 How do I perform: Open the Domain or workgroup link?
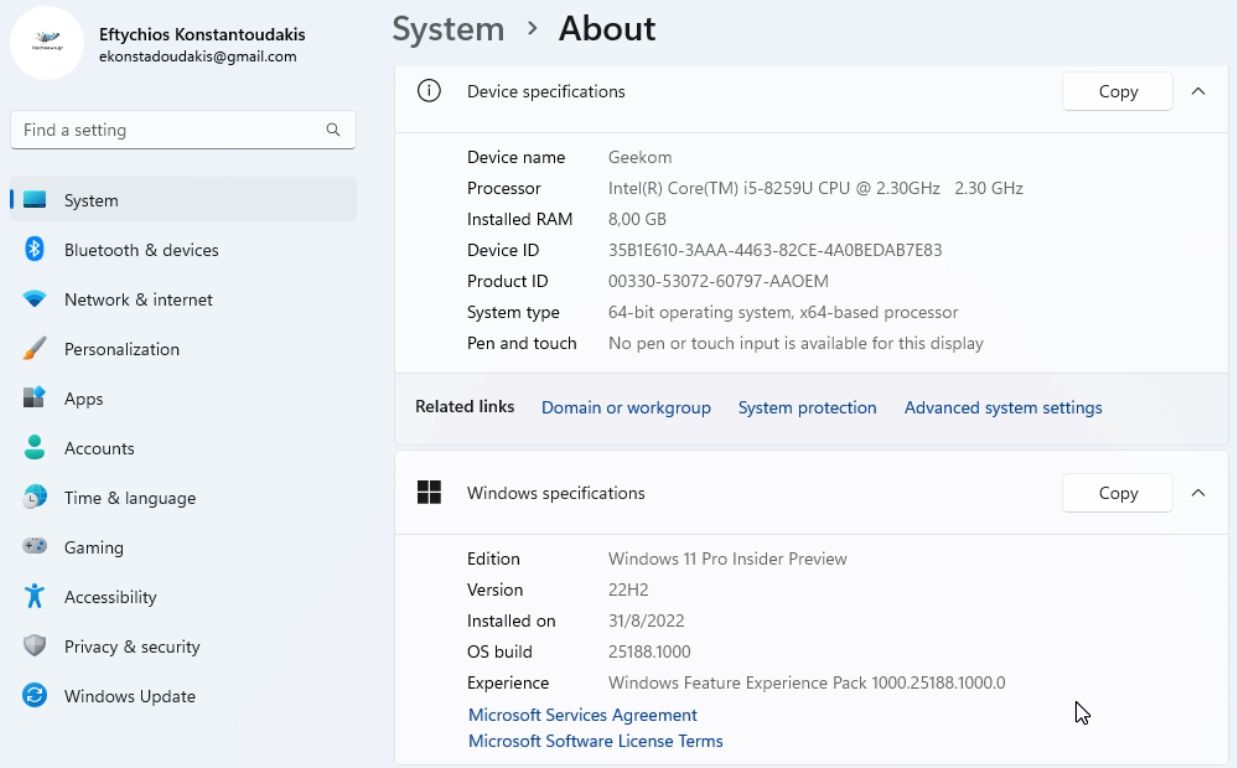click(626, 407)
